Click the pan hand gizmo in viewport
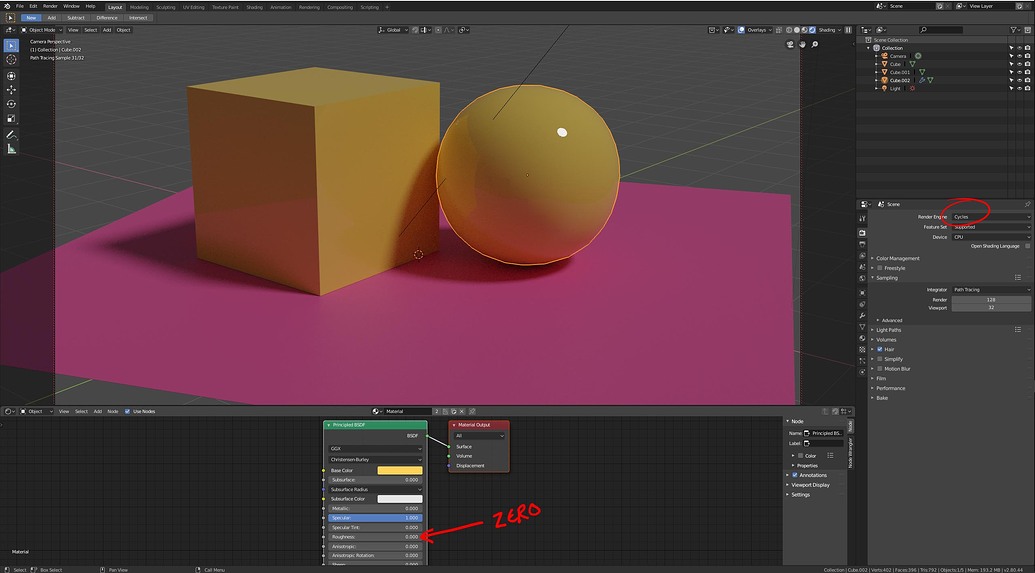Screen dimensions: 1035x573 [x=802, y=44]
